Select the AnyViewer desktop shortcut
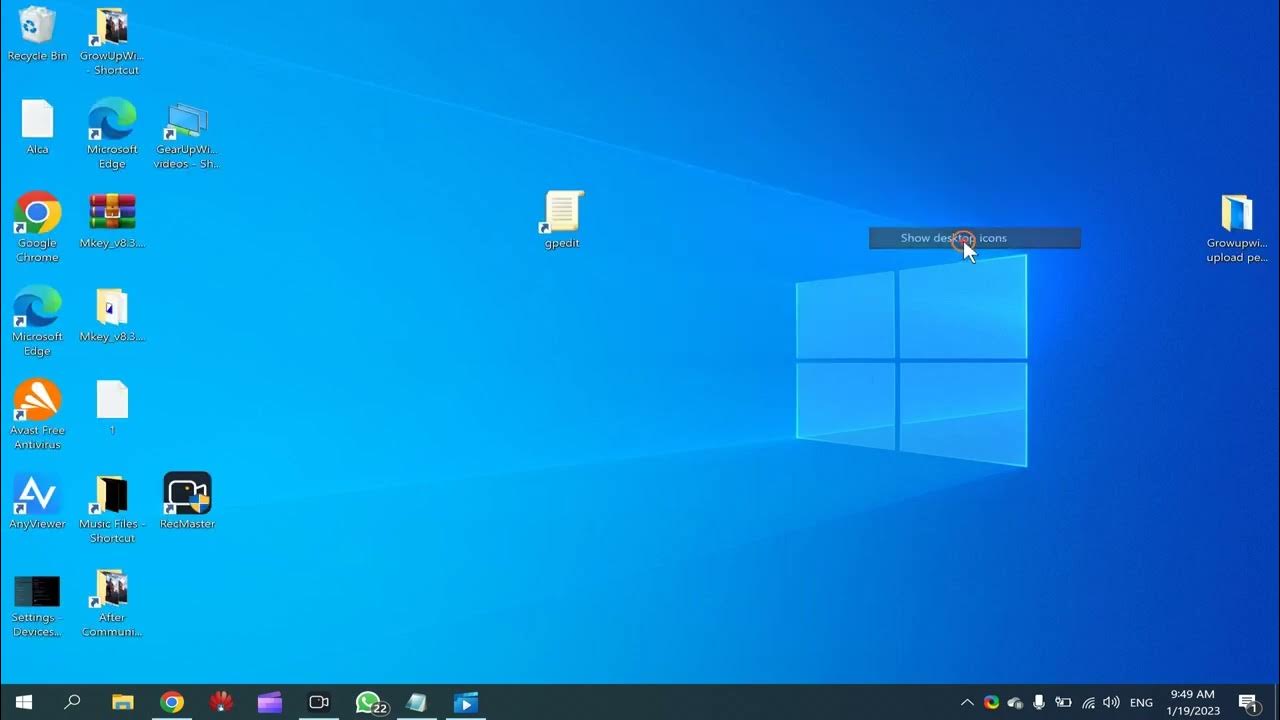This screenshot has width=1280, height=720. click(x=37, y=501)
